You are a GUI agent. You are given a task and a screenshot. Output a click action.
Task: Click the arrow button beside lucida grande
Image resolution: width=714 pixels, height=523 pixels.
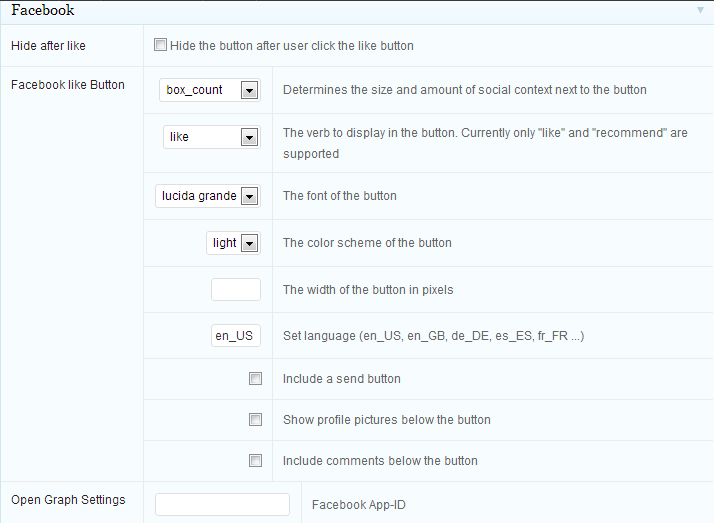[249, 196]
